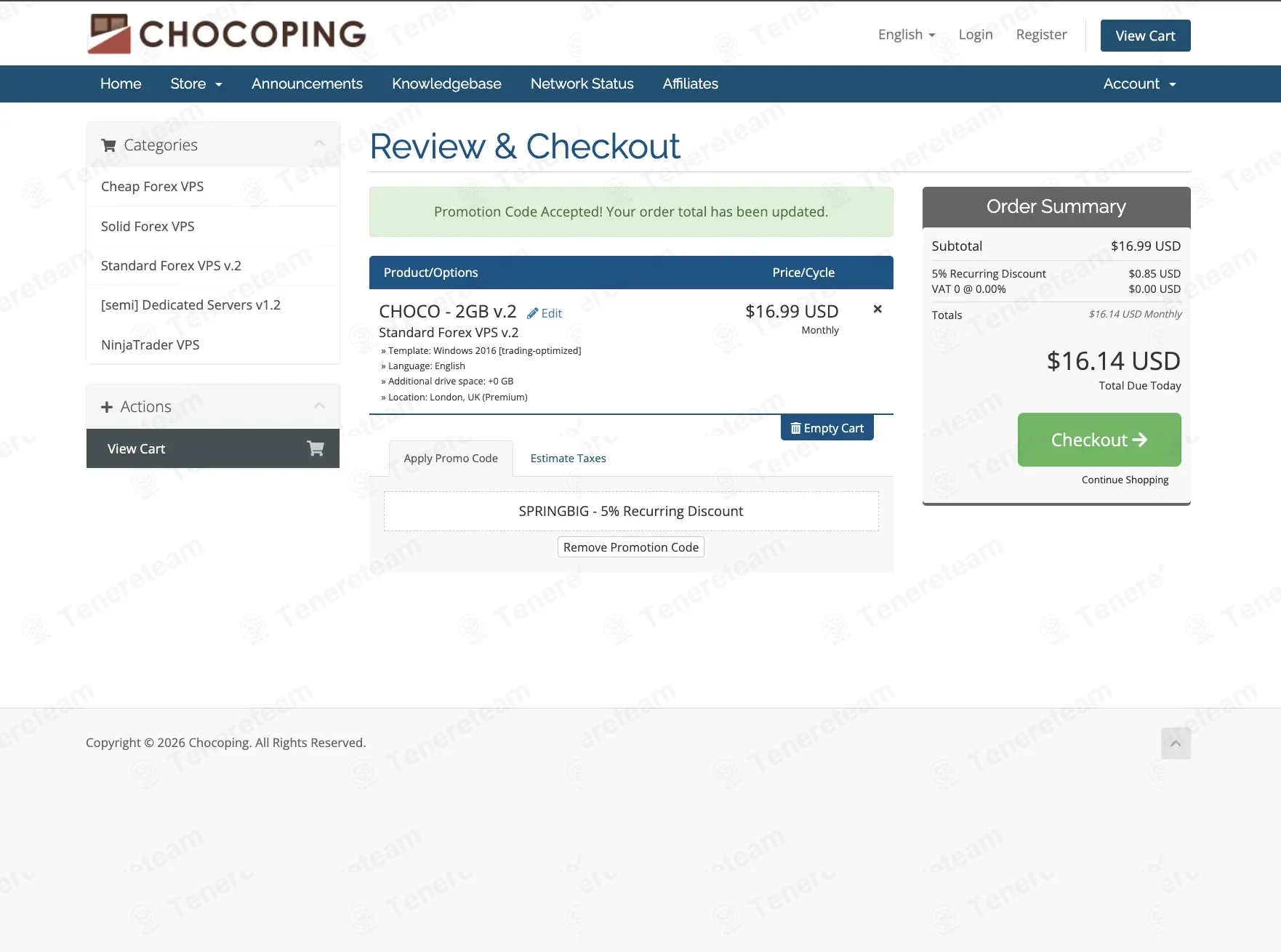The height and width of the screenshot is (952, 1281).
Task: Open the English language dropdown
Action: pos(907,35)
